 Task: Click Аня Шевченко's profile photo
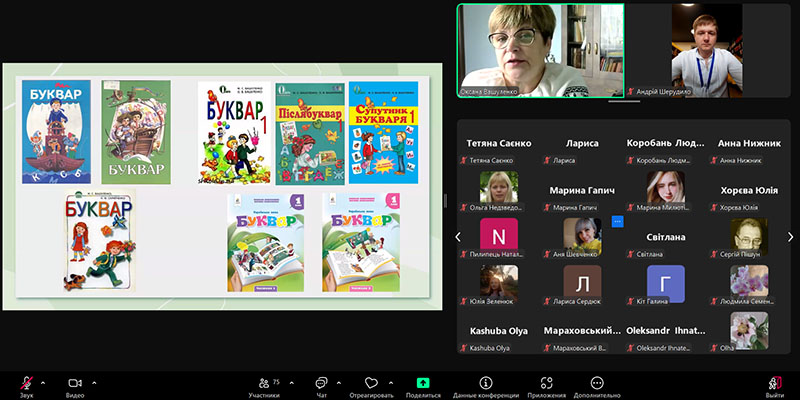pos(582,236)
